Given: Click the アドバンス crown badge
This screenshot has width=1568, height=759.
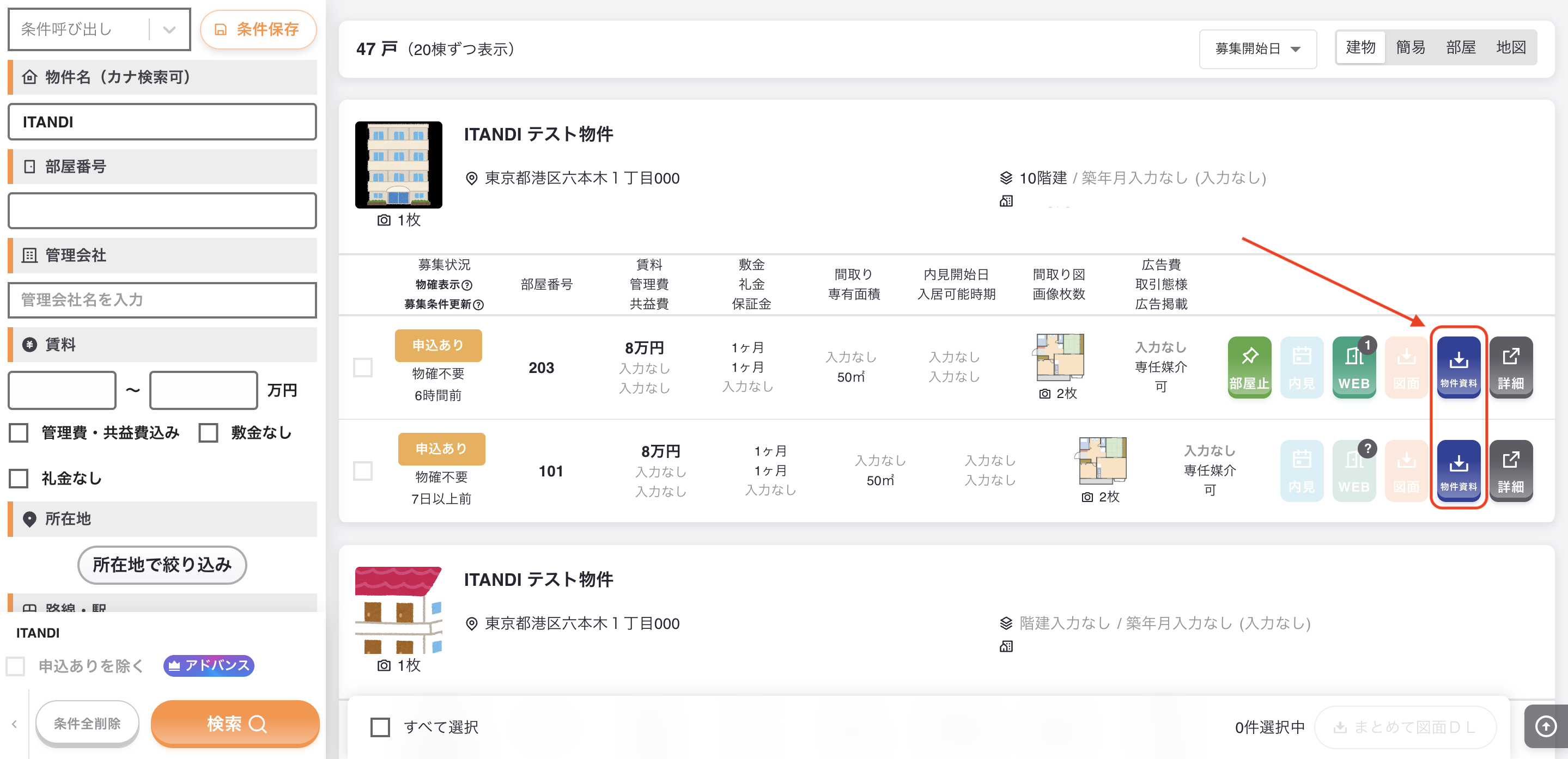Looking at the screenshot, I should [209, 665].
